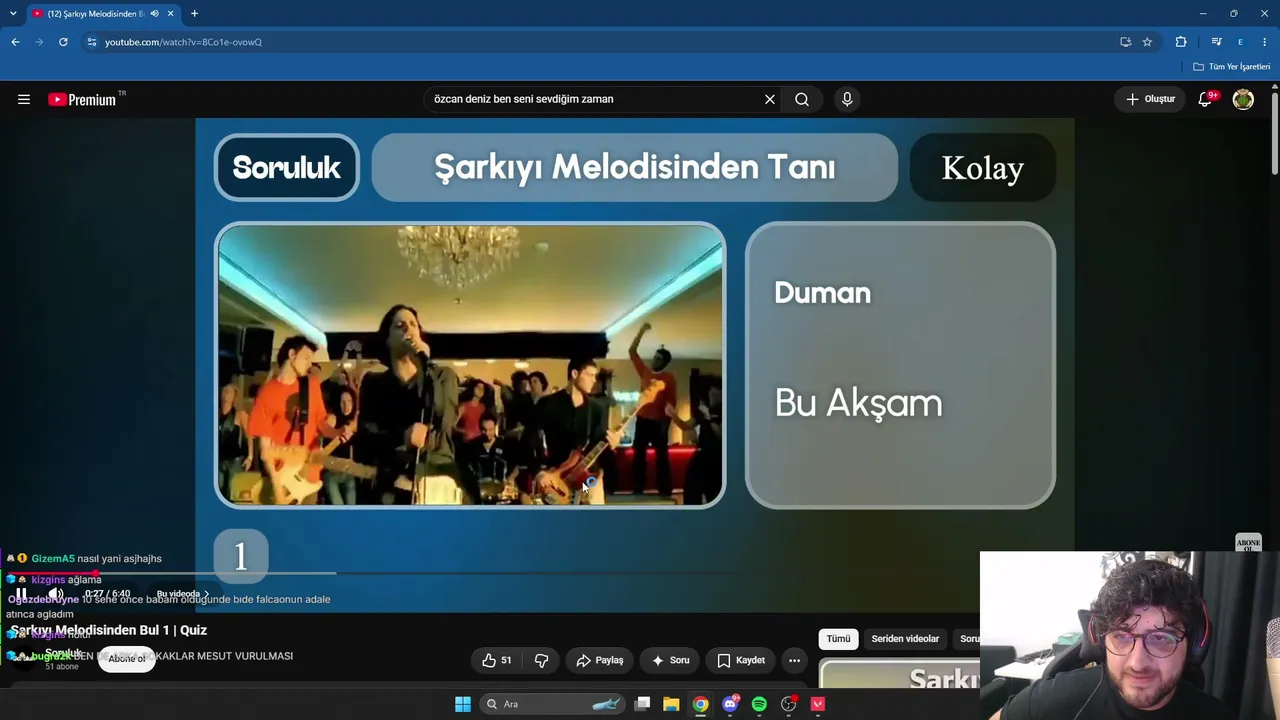Share the video via Paylaş
1280x720 pixels.
(600, 660)
